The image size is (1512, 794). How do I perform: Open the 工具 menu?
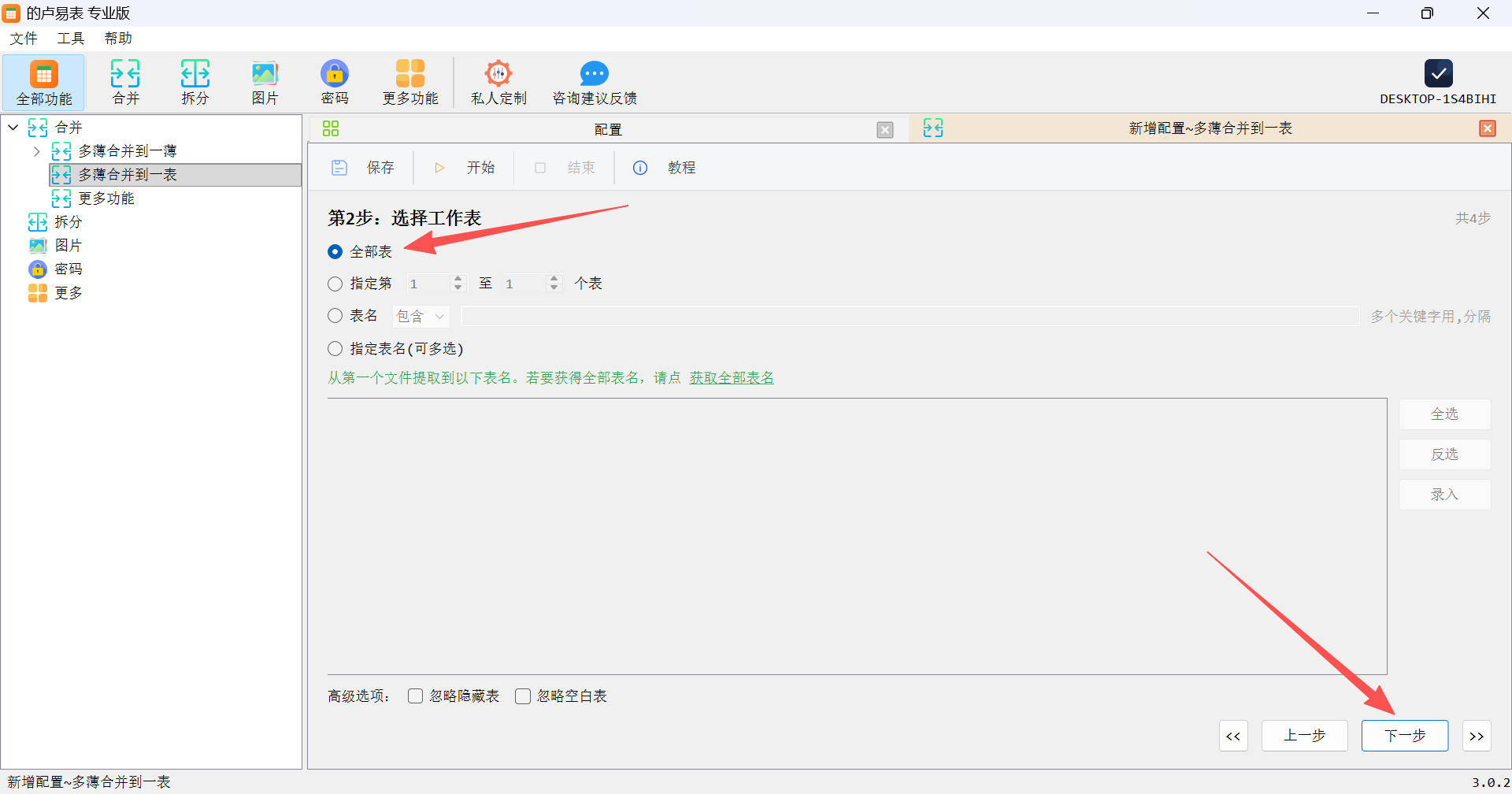[x=70, y=39]
